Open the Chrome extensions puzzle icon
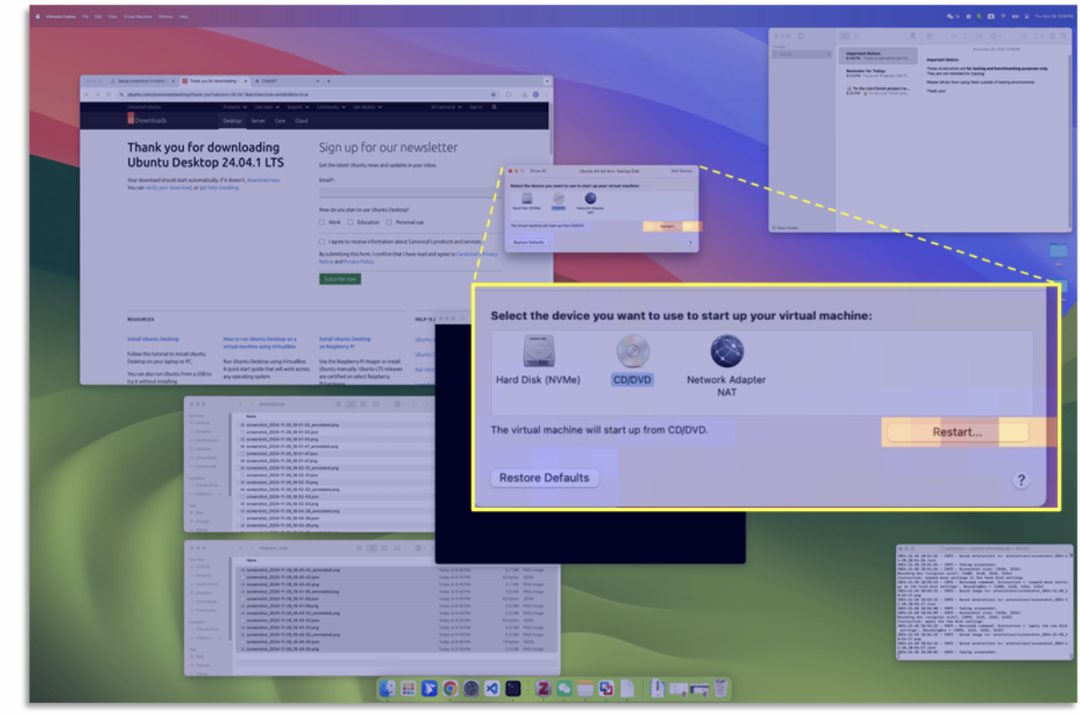 click(x=509, y=94)
